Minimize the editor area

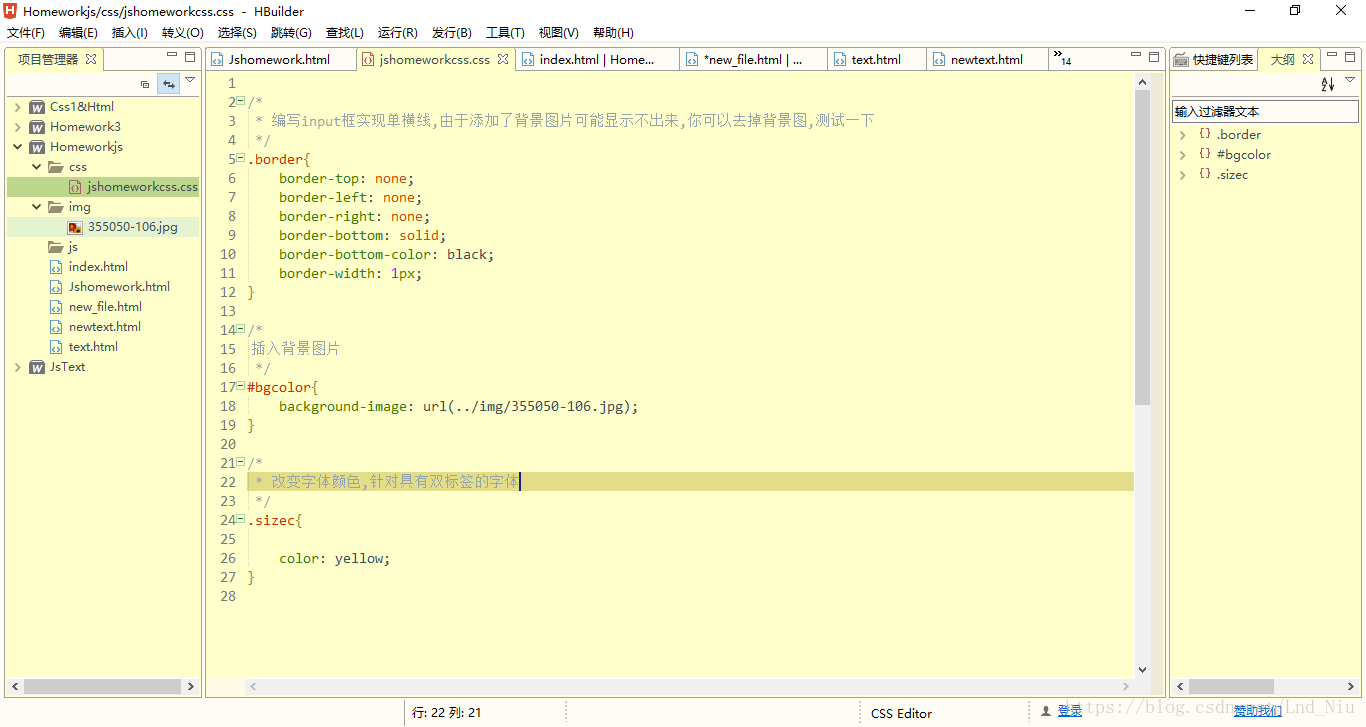(x=1136, y=57)
